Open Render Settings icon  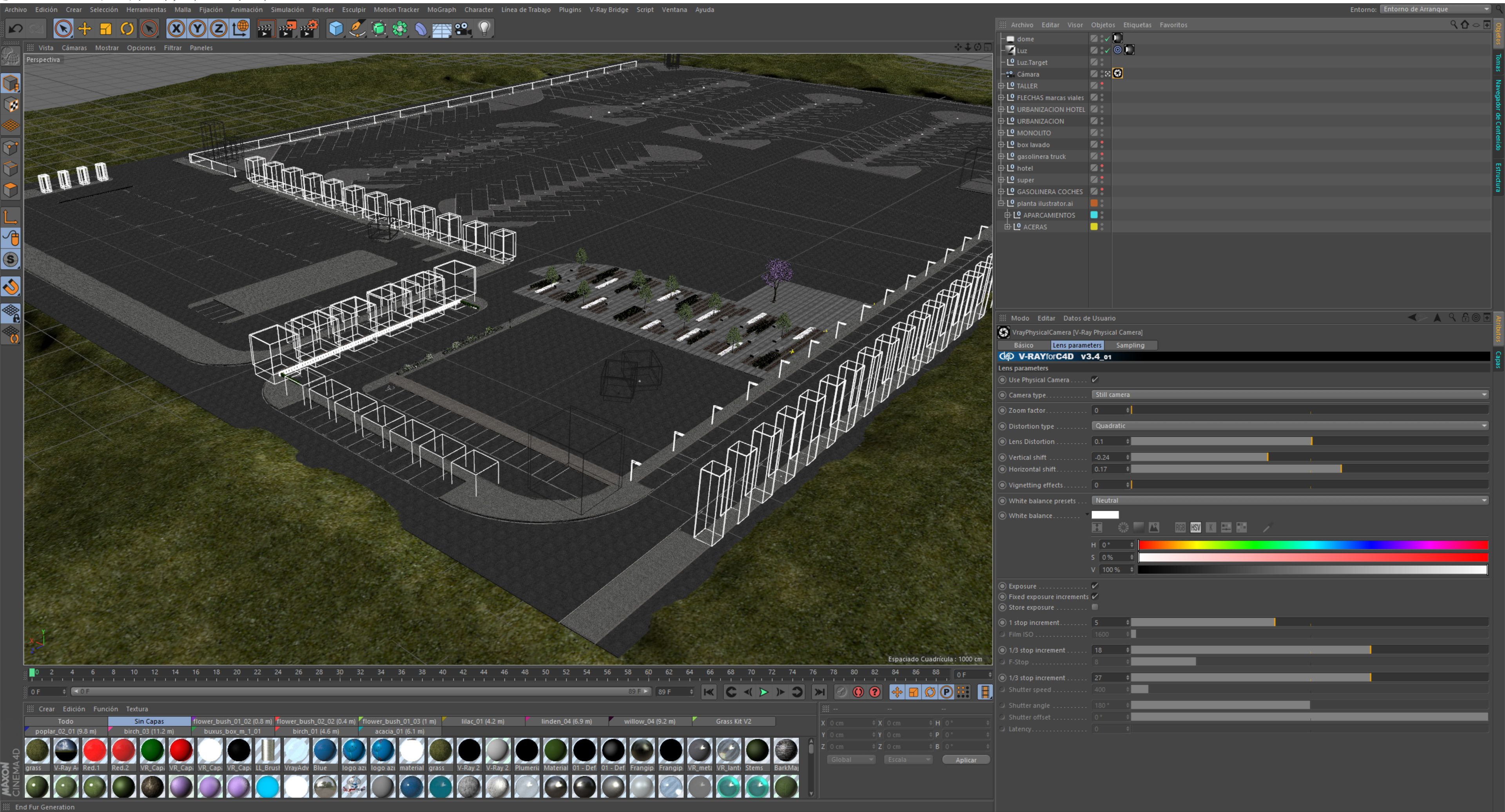coord(309,28)
